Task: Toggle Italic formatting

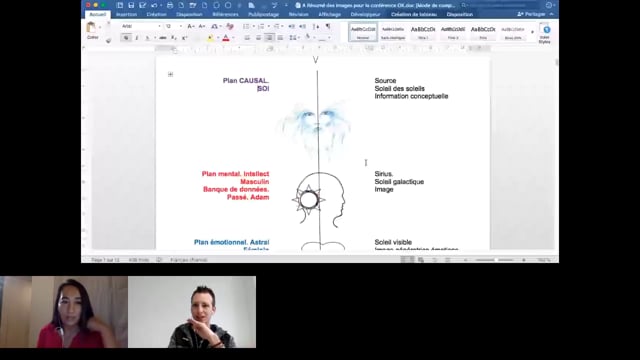Action: pyautogui.click(x=136, y=38)
